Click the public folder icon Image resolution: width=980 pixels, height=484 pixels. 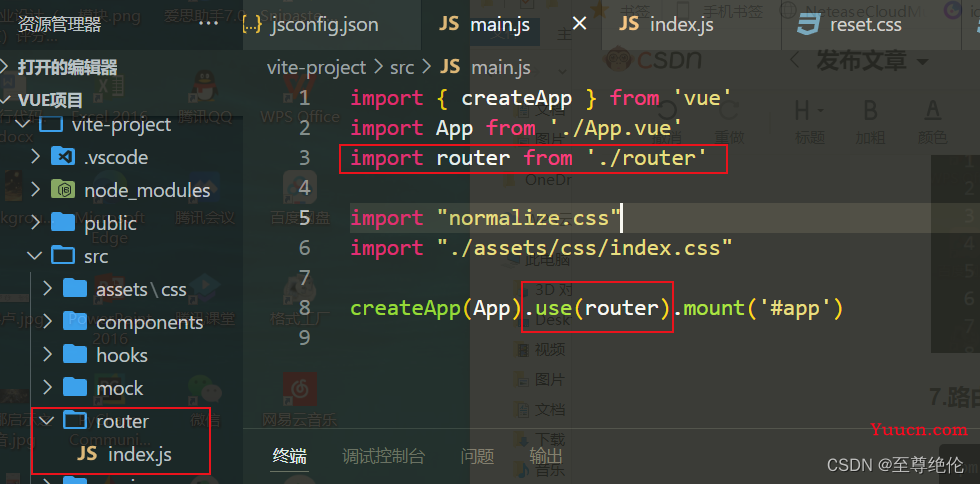62,222
